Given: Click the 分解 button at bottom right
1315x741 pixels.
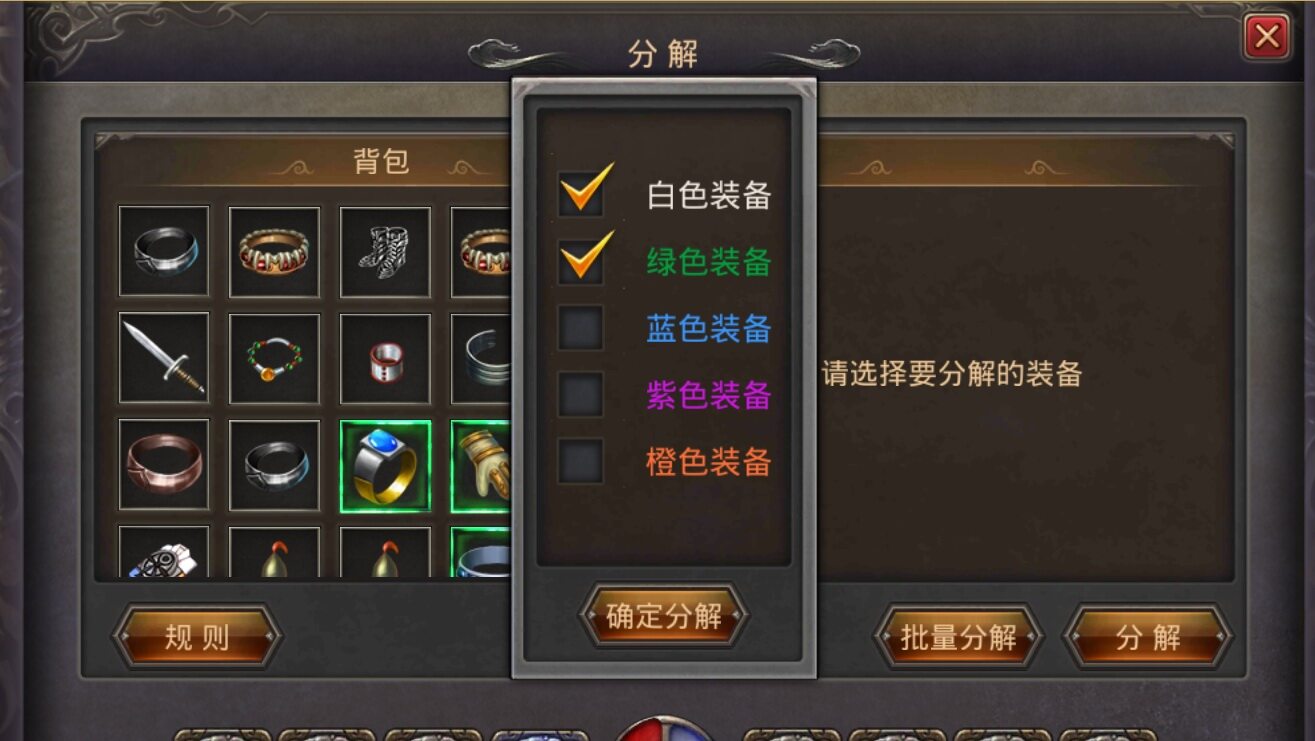Looking at the screenshot, I should pyautogui.click(x=1147, y=636).
